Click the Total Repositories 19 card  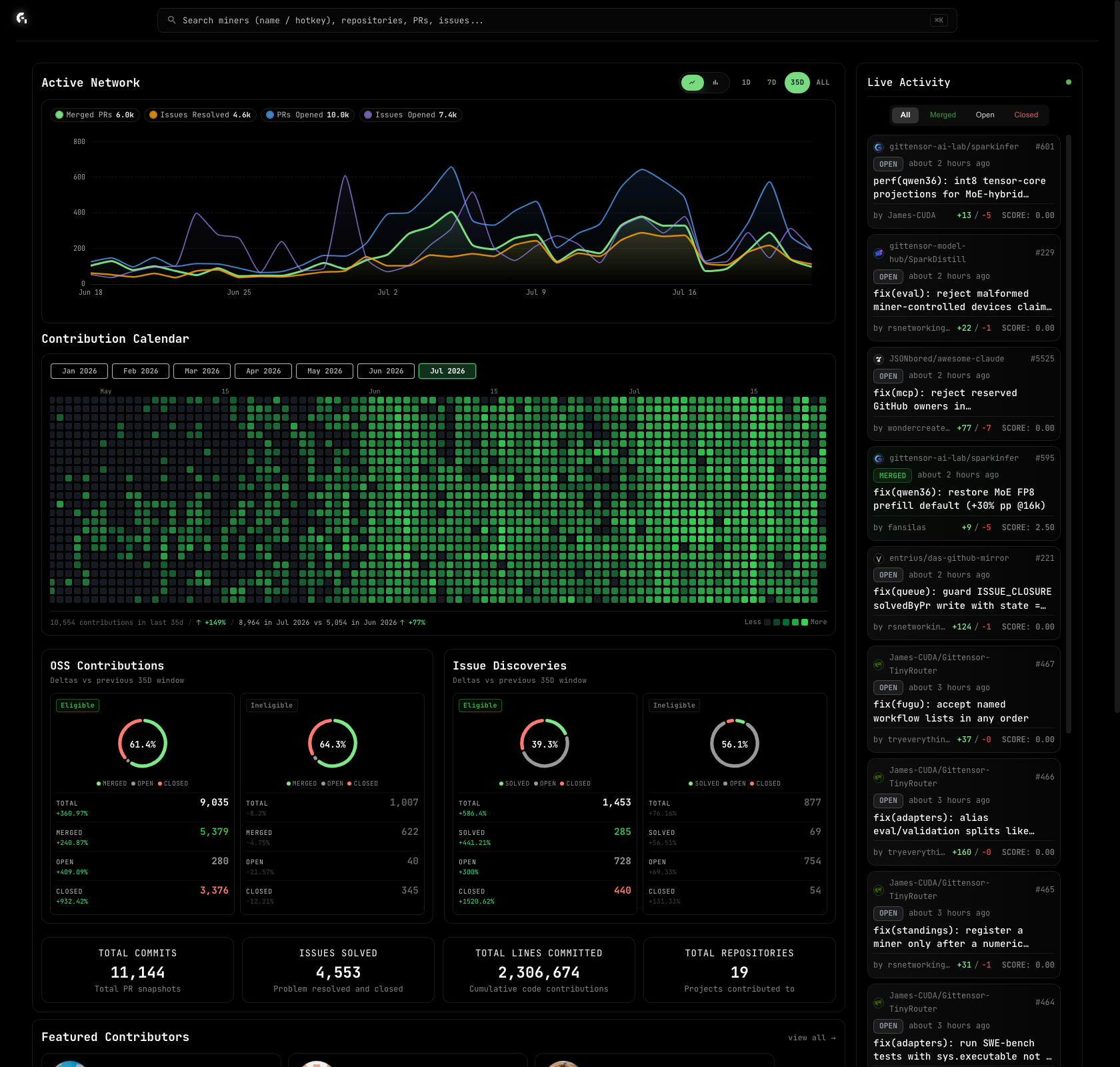tap(739, 970)
